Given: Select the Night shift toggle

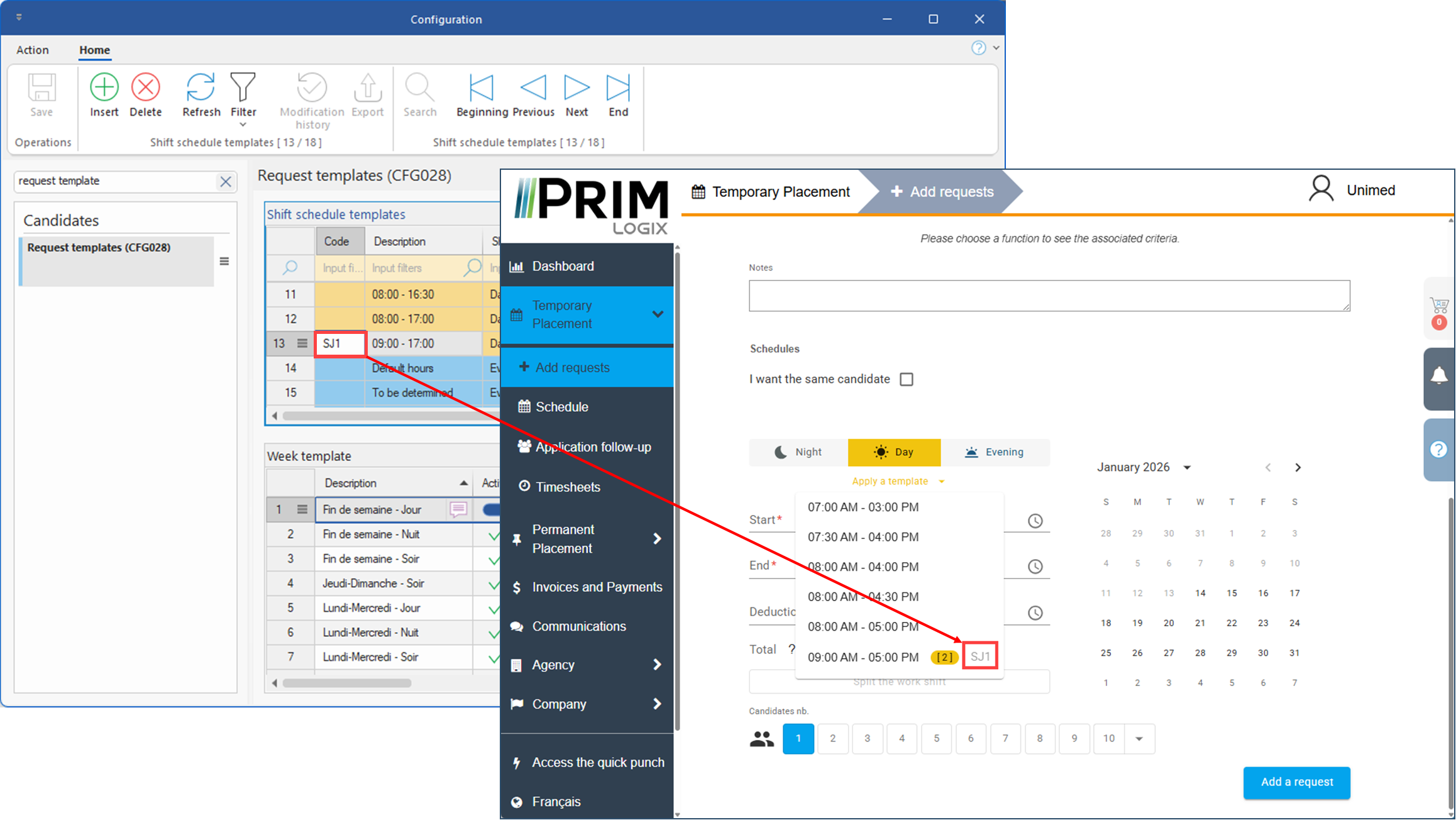Looking at the screenshot, I should point(798,452).
